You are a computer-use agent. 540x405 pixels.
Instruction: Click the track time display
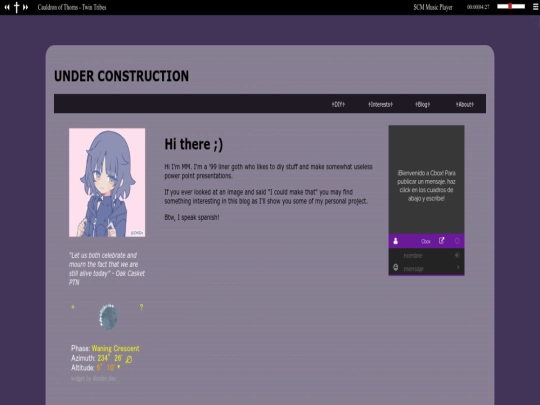tap(478, 7)
